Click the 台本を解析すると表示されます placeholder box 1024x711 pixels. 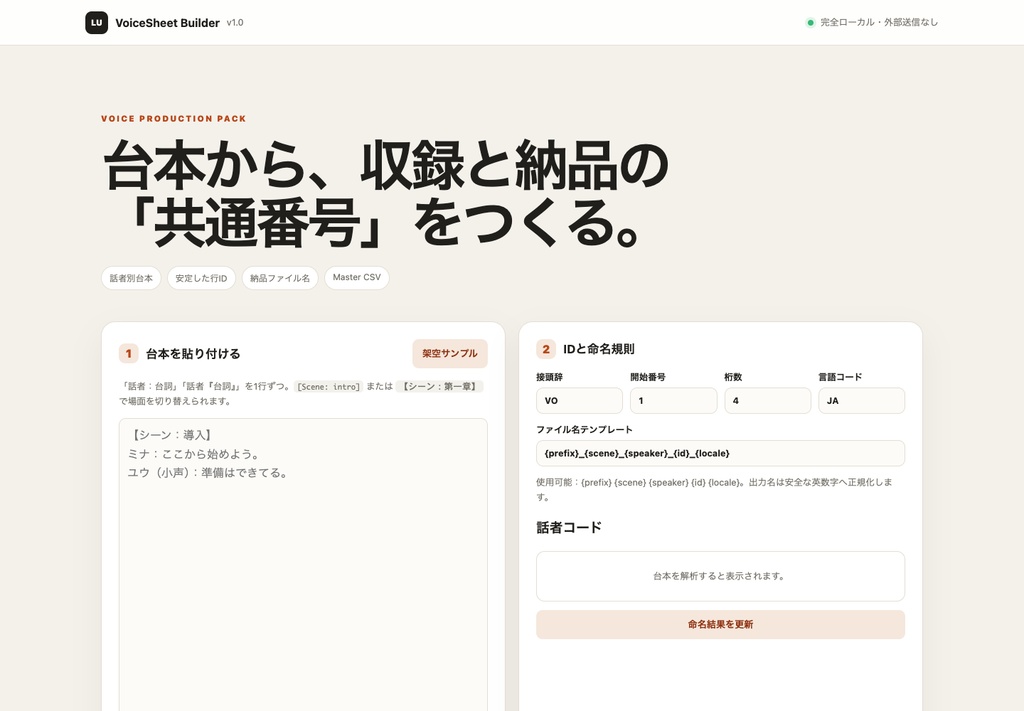[x=720, y=577]
